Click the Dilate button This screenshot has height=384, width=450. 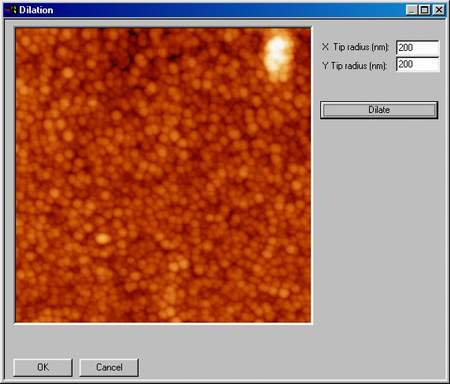379,110
